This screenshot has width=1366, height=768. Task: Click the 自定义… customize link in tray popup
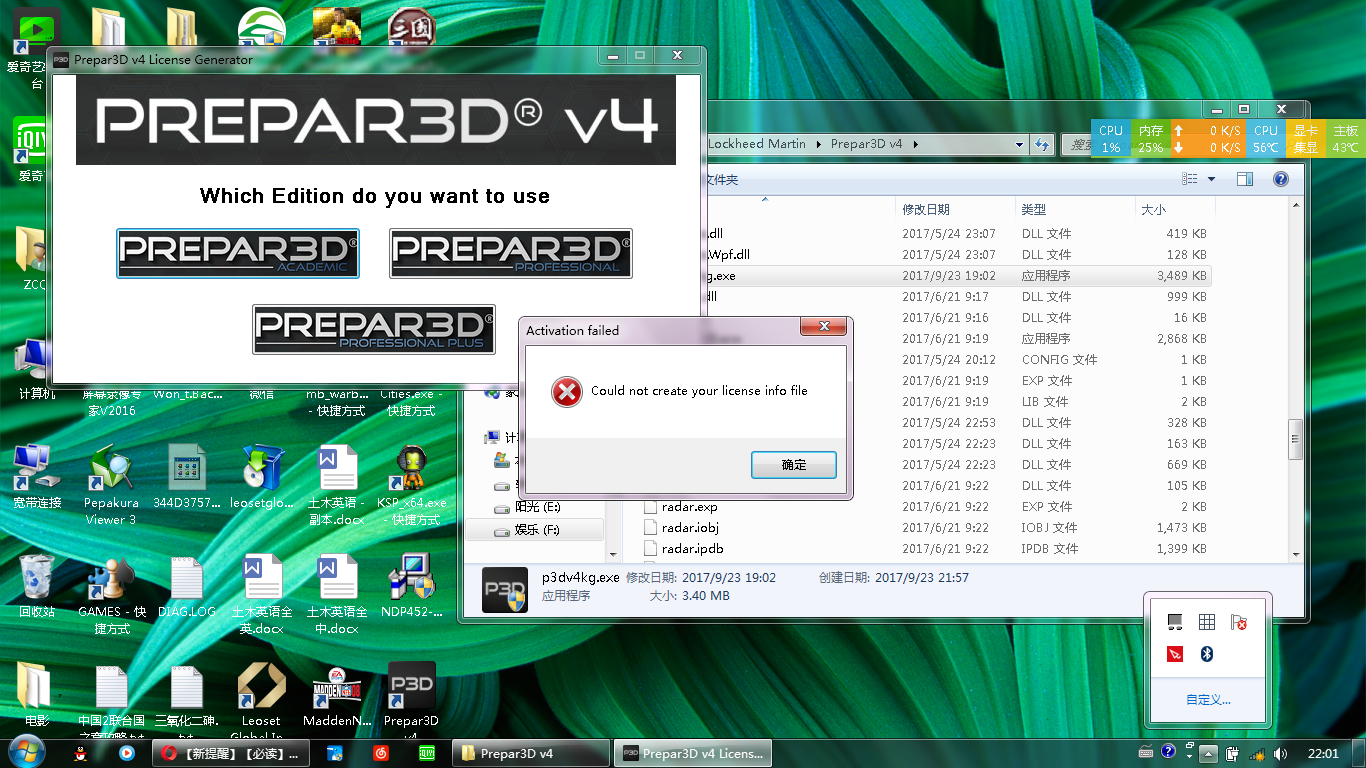(x=1207, y=700)
